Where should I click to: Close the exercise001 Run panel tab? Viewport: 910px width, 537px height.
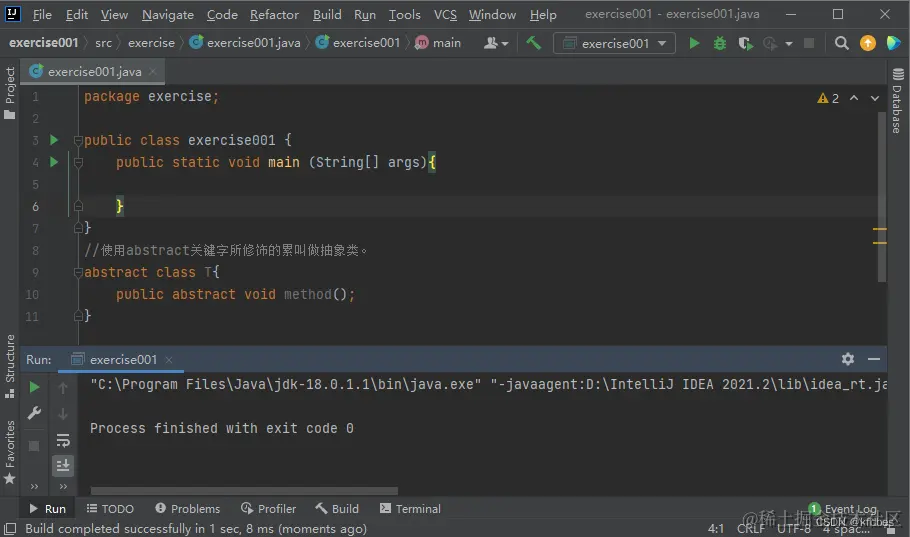[169, 360]
